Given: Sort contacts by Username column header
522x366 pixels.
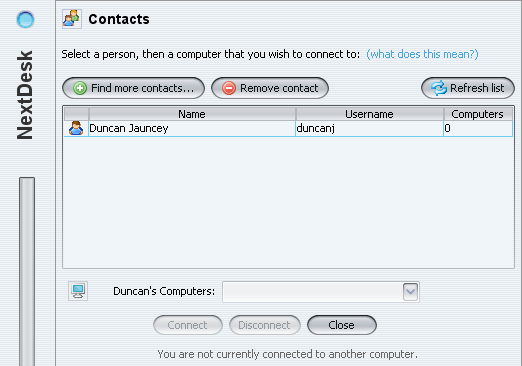Looking at the screenshot, I should (369, 114).
